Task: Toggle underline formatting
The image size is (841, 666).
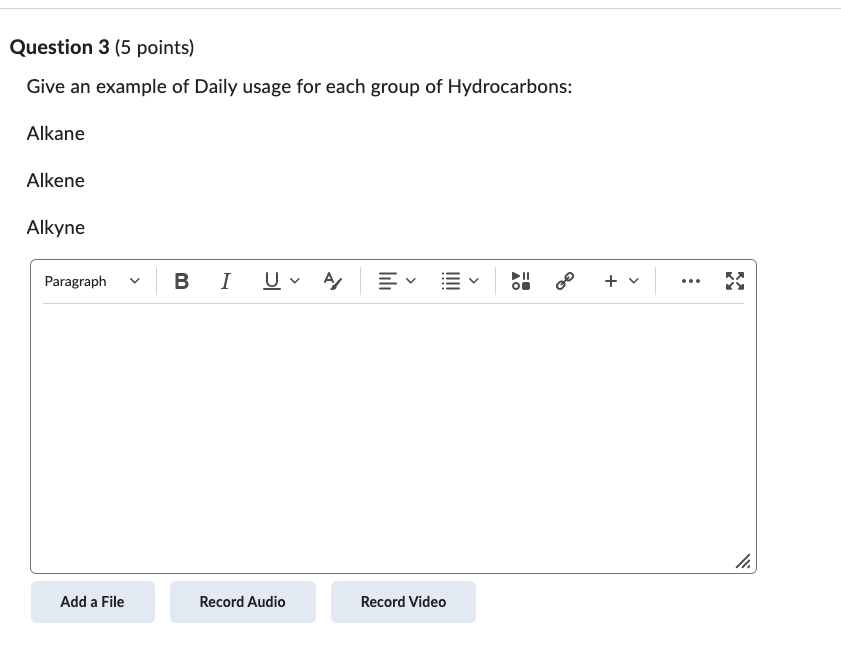Action: (x=269, y=281)
